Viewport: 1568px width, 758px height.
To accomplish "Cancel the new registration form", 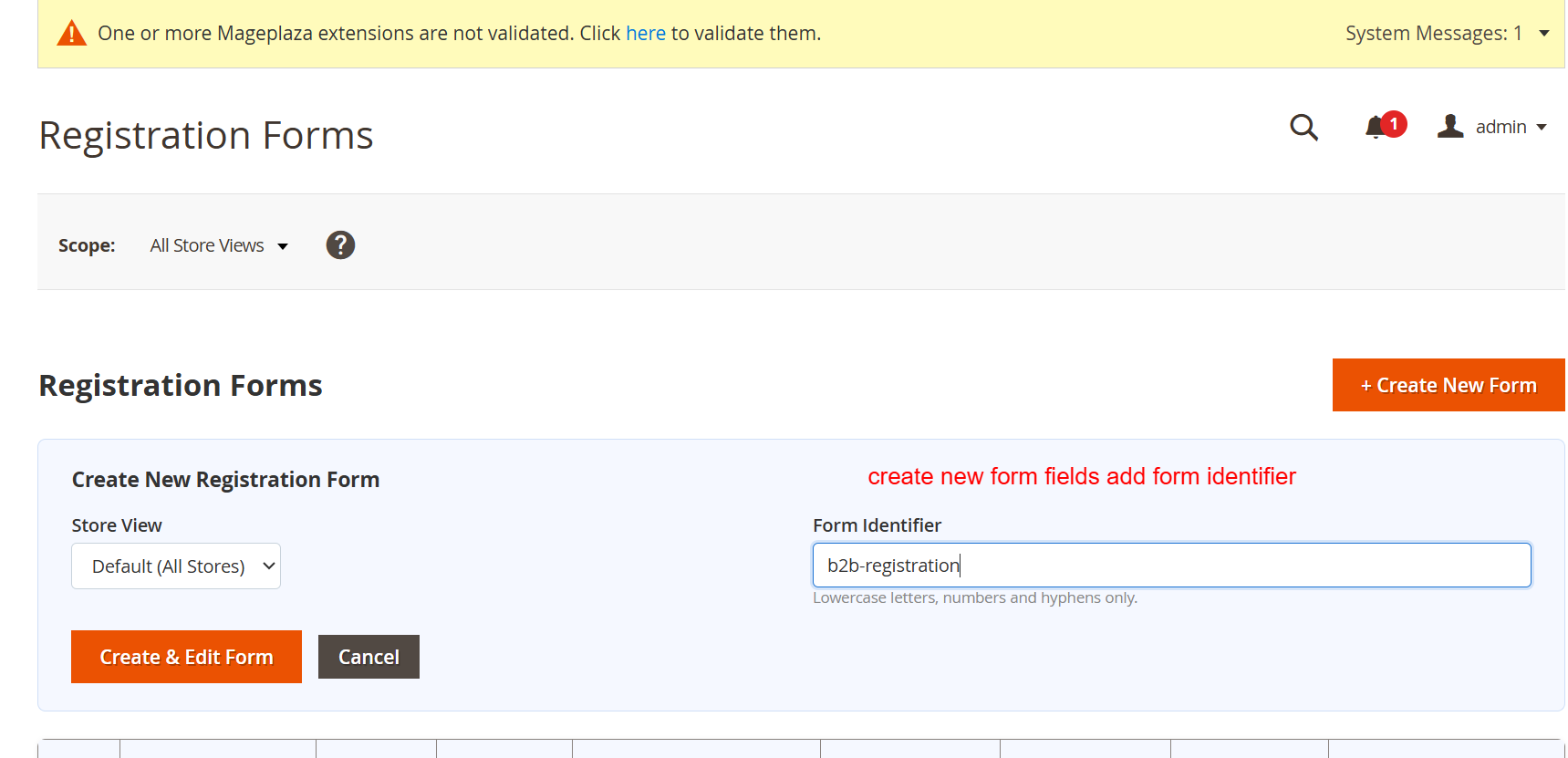I will (369, 657).
